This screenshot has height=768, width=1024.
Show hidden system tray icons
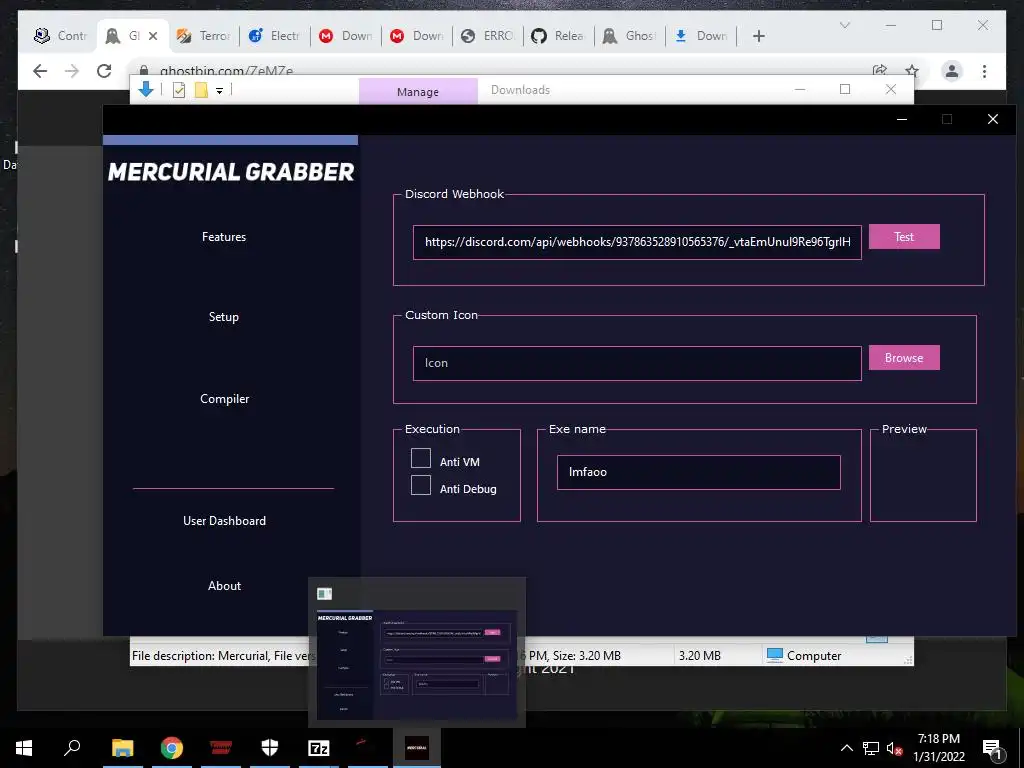(x=846, y=748)
